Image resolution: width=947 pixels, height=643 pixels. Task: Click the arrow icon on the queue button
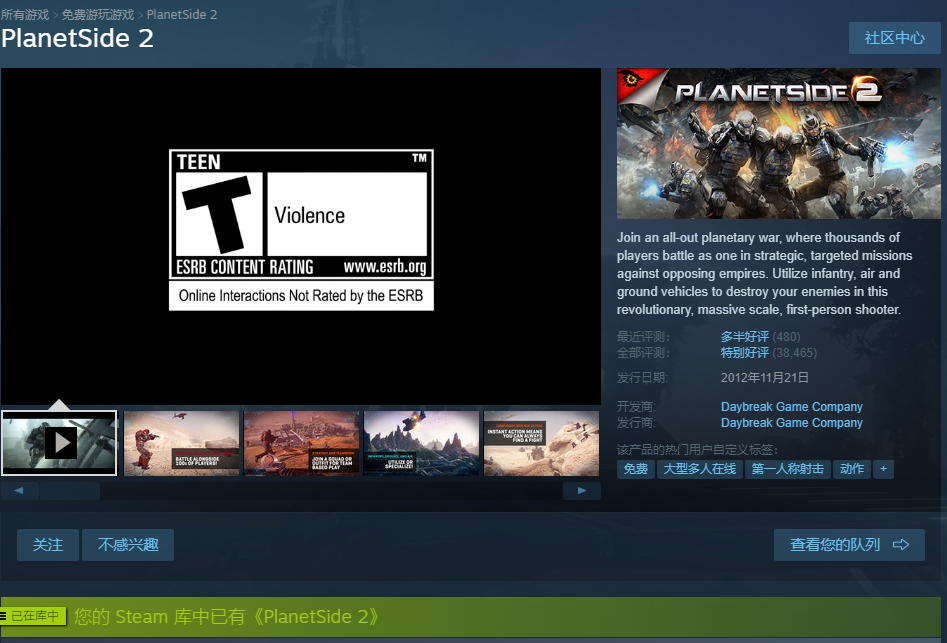coord(900,545)
